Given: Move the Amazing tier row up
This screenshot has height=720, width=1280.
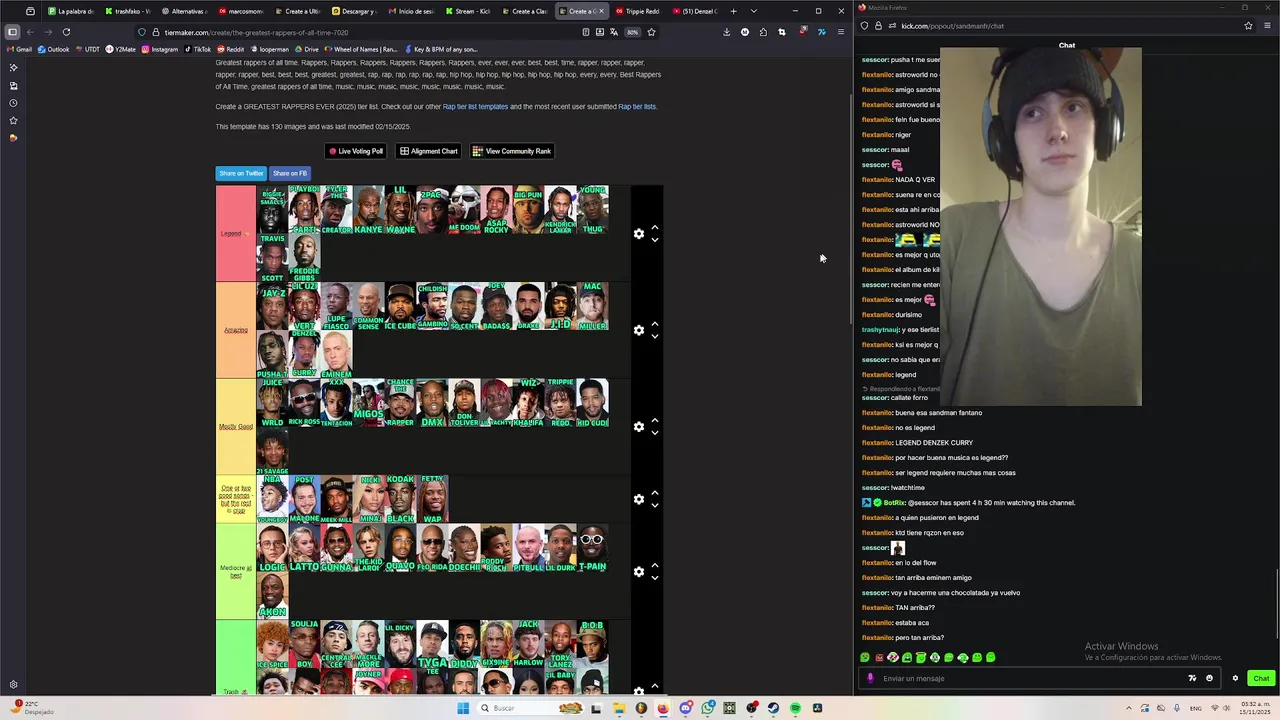Looking at the screenshot, I should click(655, 324).
